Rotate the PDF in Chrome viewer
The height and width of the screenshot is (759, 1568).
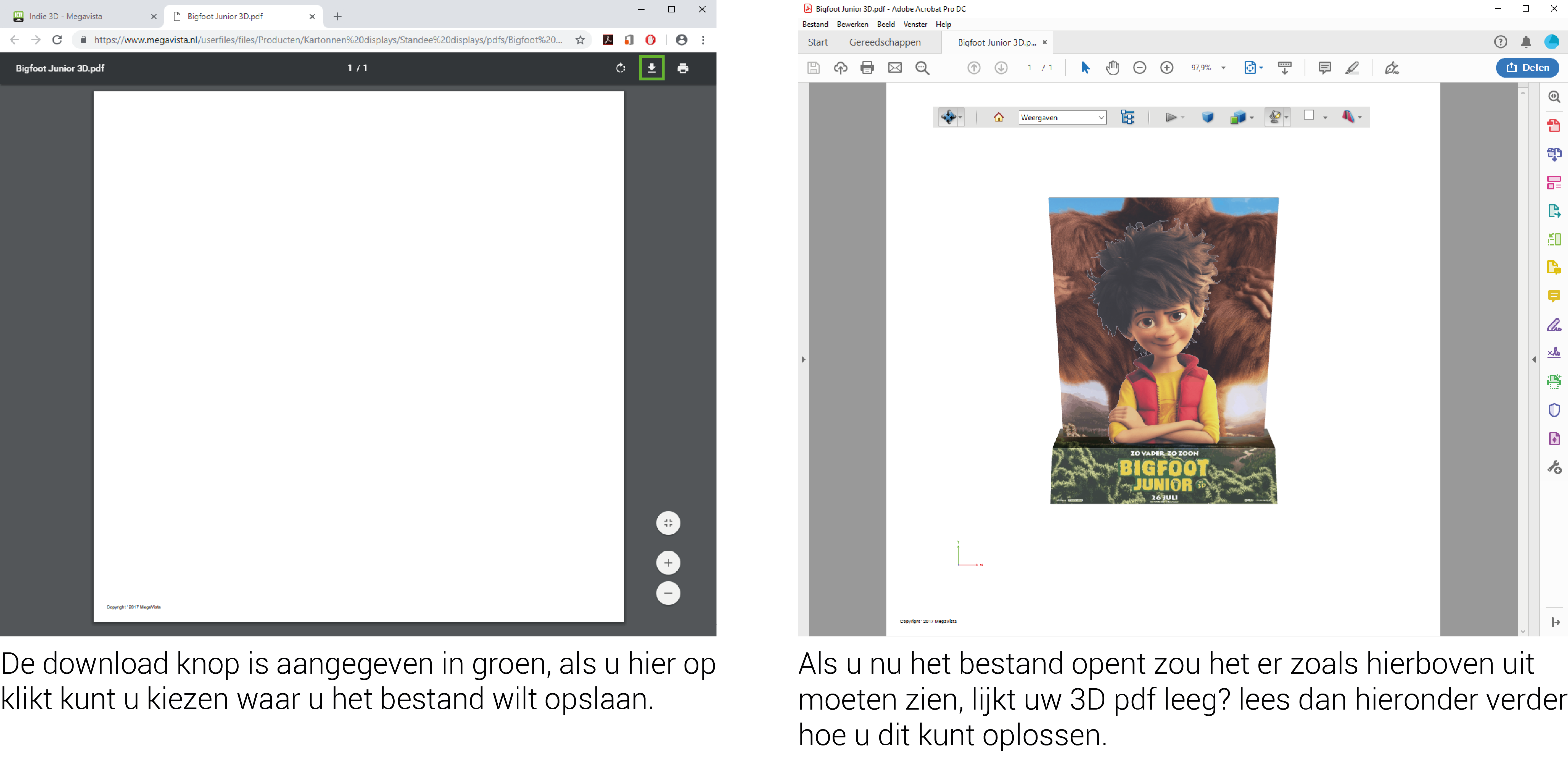[x=620, y=68]
